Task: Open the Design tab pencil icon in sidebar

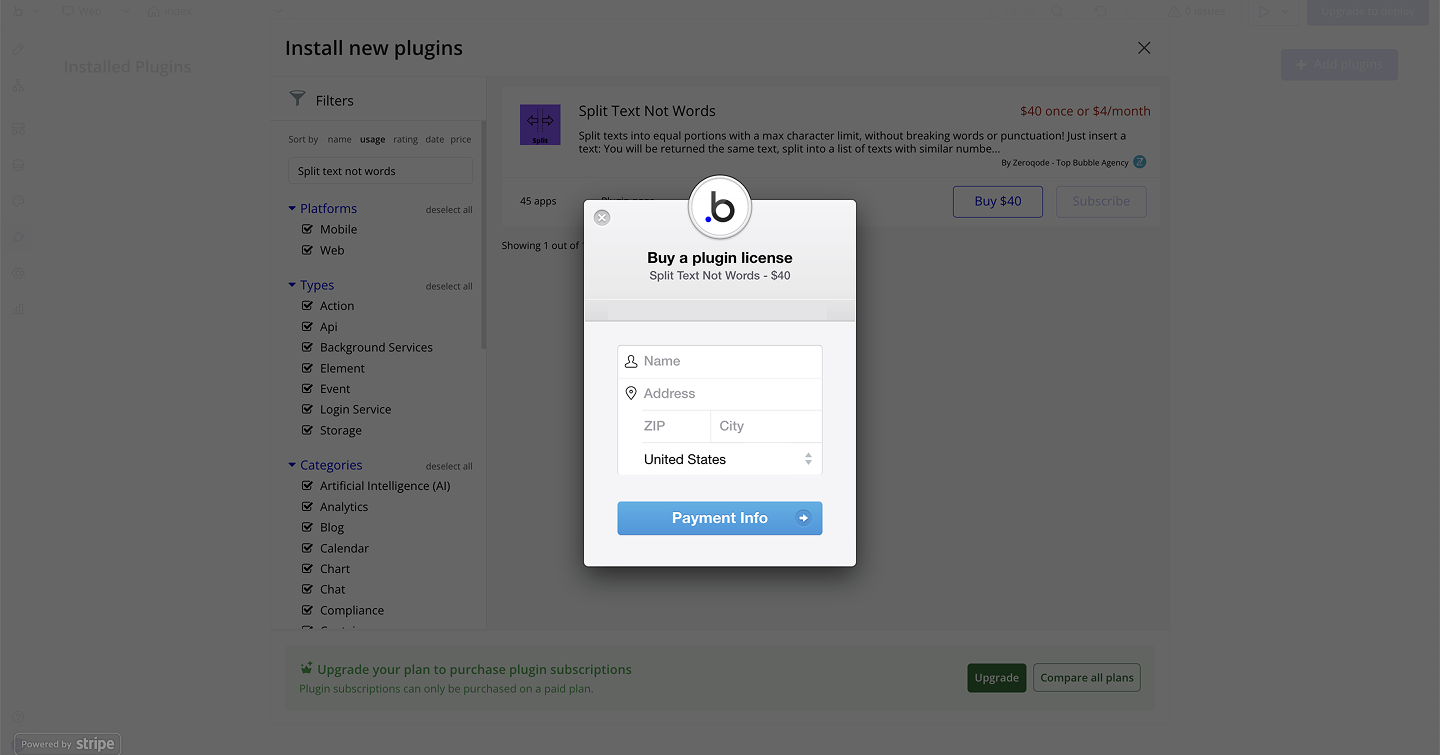Action: pyautogui.click(x=18, y=50)
